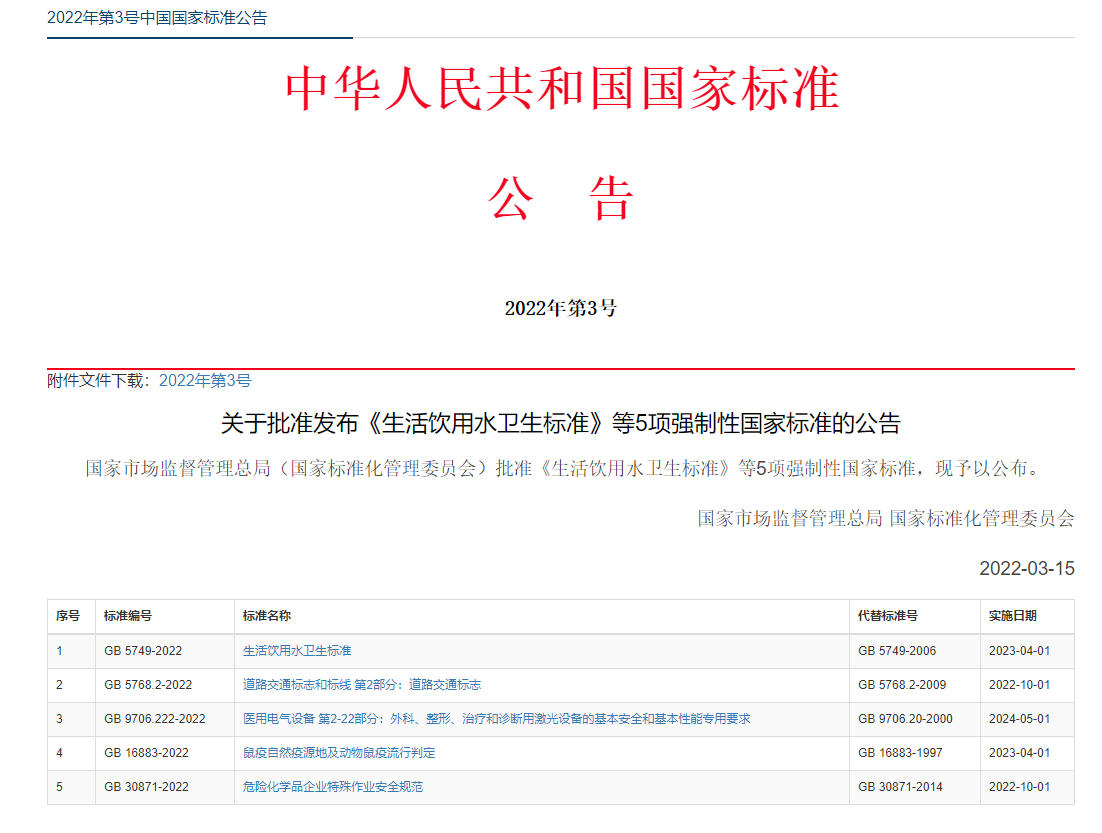Open the 危险化学品企业特殊作业安全规范 link
The image size is (1102, 833).
(x=332, y=787)
